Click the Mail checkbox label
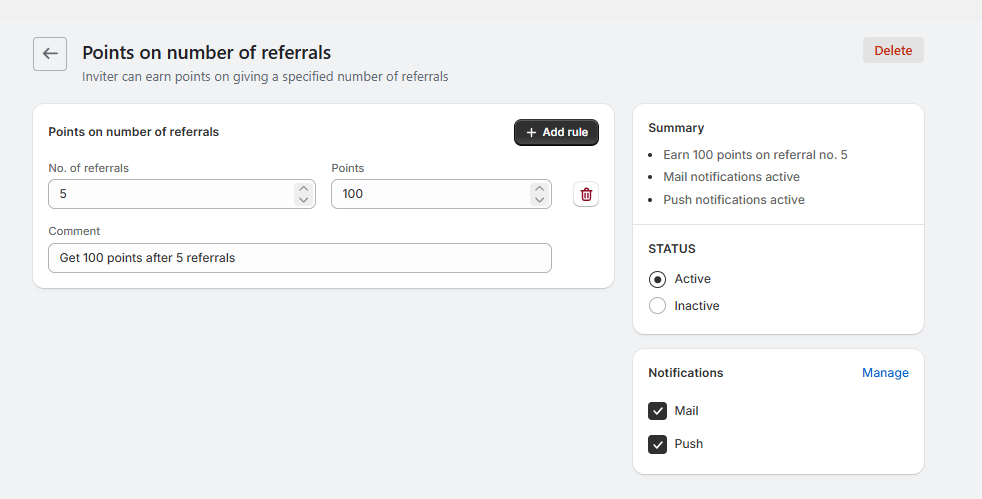The image size is (982, 499). (x=686, y=411)
